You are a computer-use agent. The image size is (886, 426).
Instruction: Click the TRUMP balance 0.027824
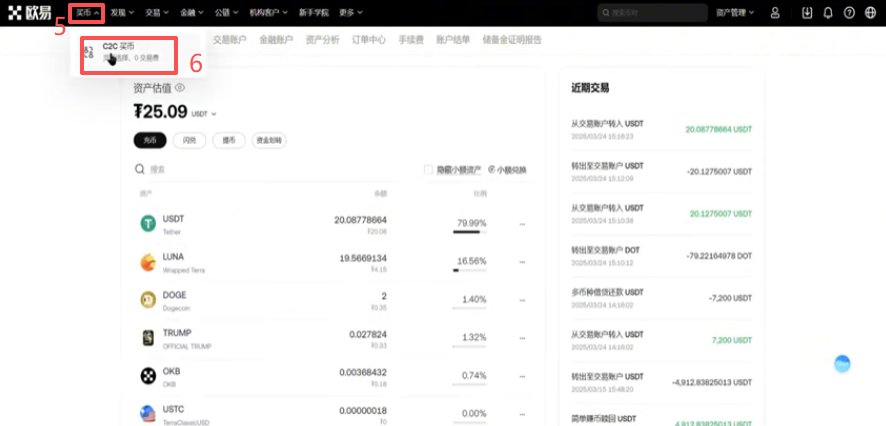pyautogui.click(x=368, y=334)
